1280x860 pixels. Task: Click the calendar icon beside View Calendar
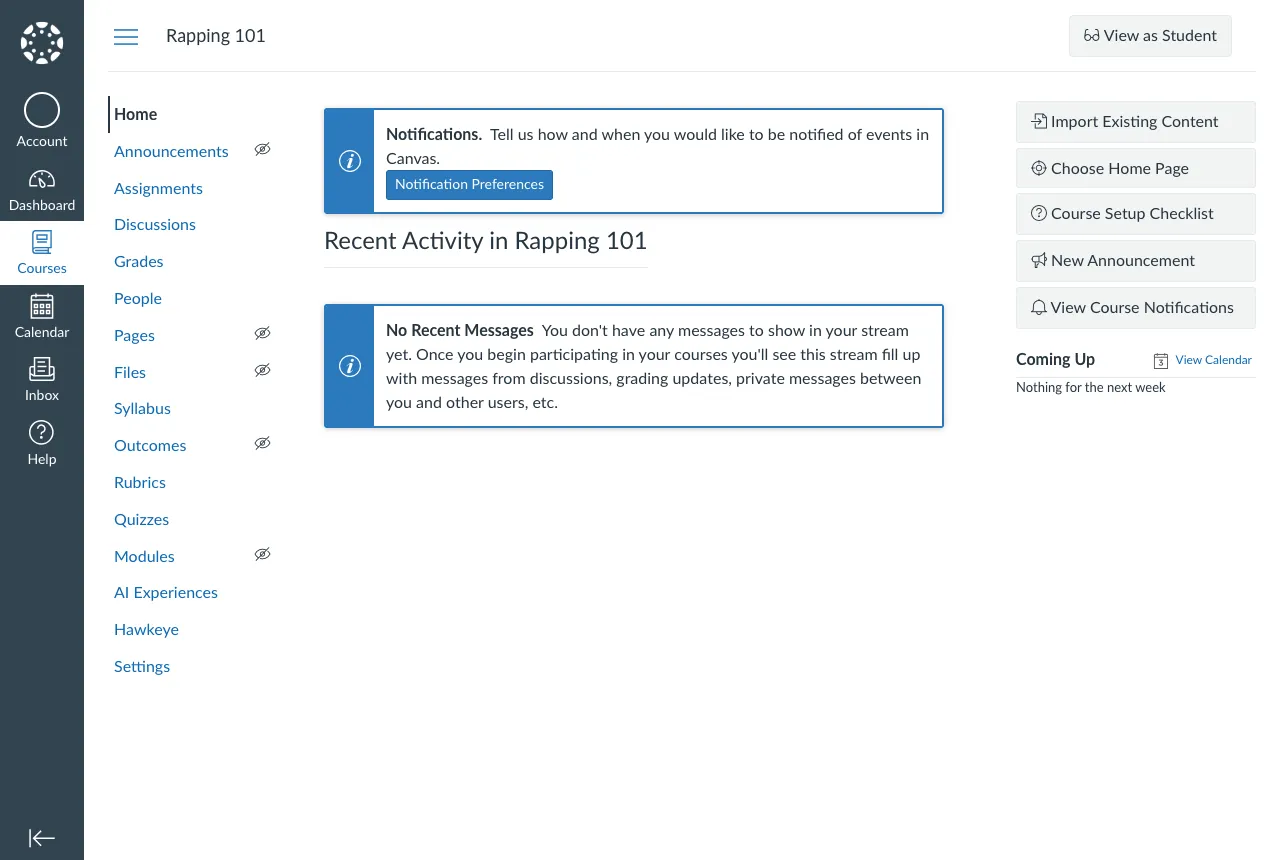coord(1161,361)
